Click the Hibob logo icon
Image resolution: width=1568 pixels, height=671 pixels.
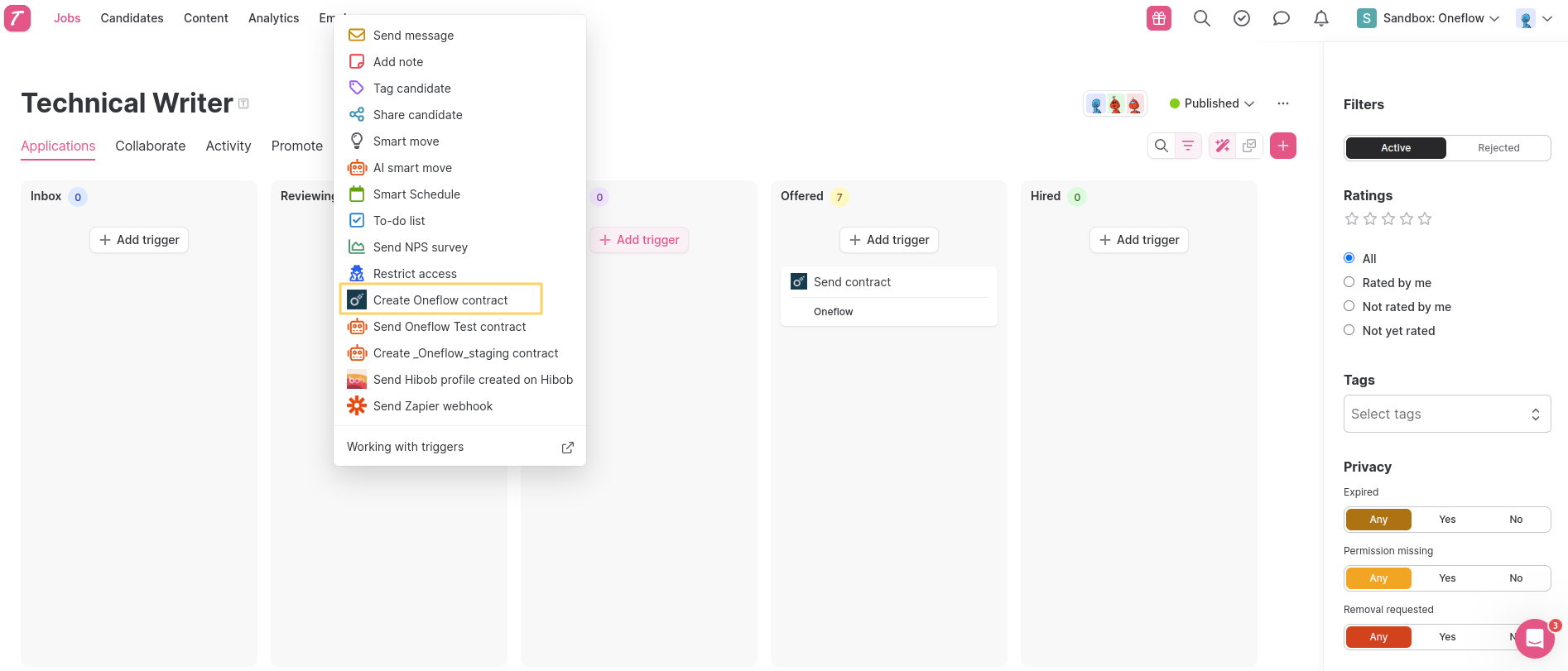tap(357, 379)
